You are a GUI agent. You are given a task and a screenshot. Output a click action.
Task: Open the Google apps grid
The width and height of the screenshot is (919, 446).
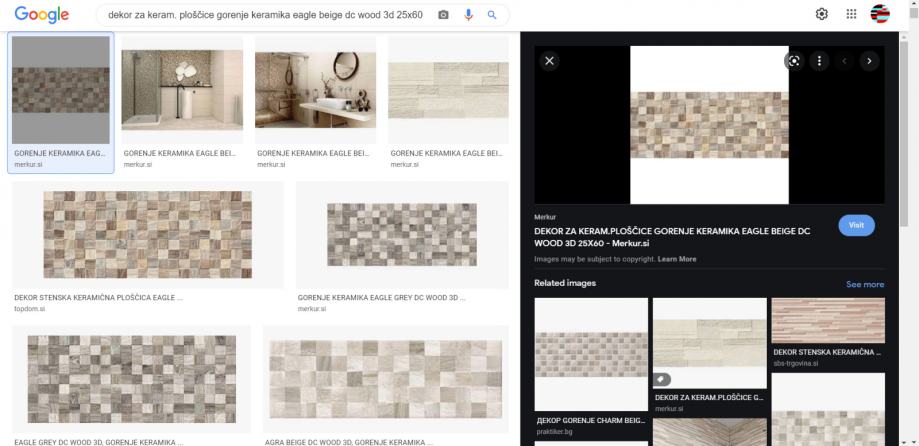point(851,14)
